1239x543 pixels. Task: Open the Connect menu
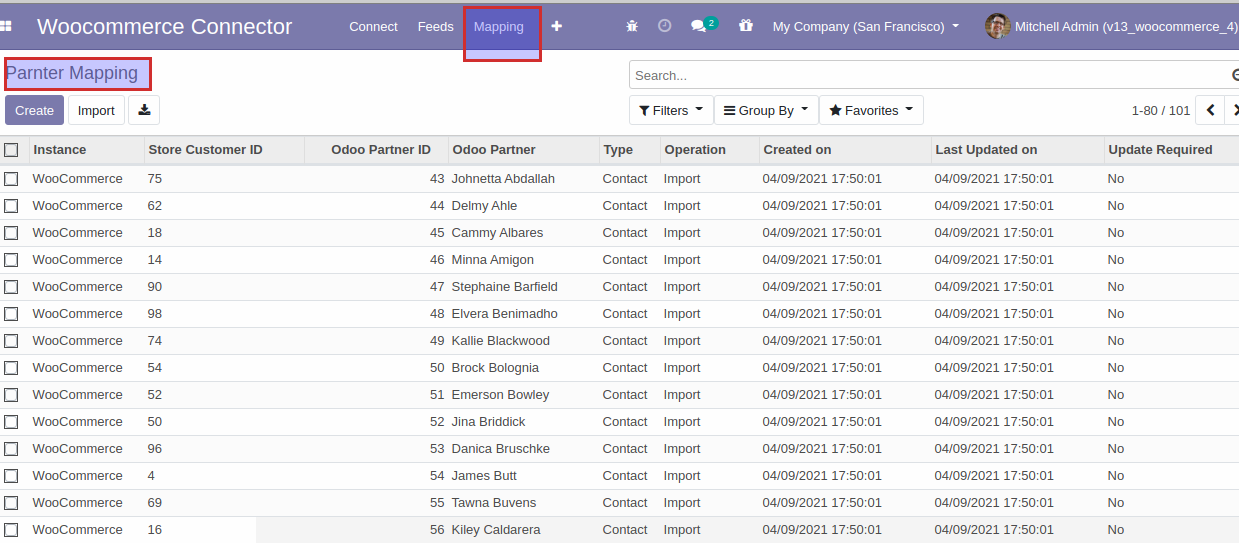373,27
